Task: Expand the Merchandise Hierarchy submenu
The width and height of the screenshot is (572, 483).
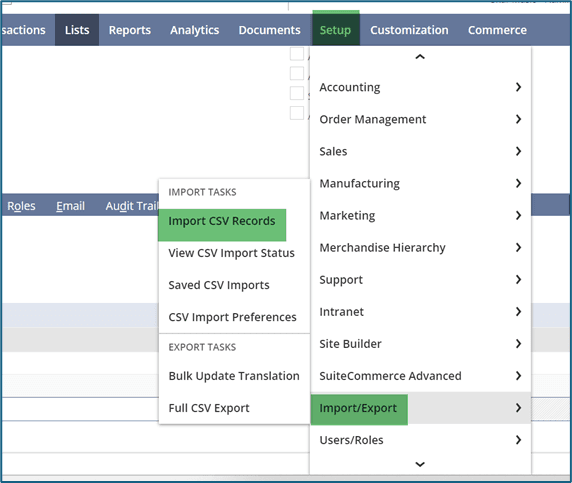Action: [421, 248]
